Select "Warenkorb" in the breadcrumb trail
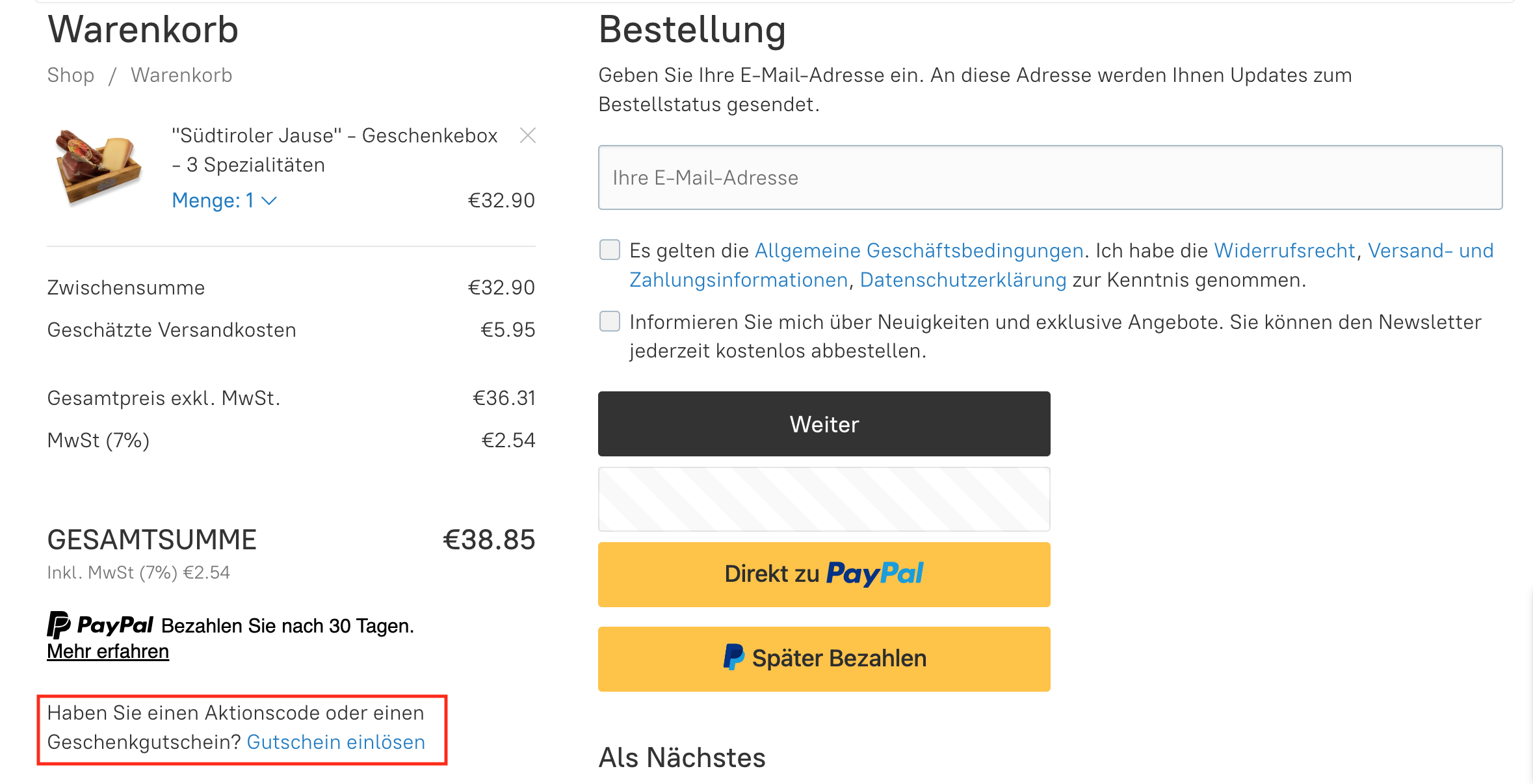 181,75
